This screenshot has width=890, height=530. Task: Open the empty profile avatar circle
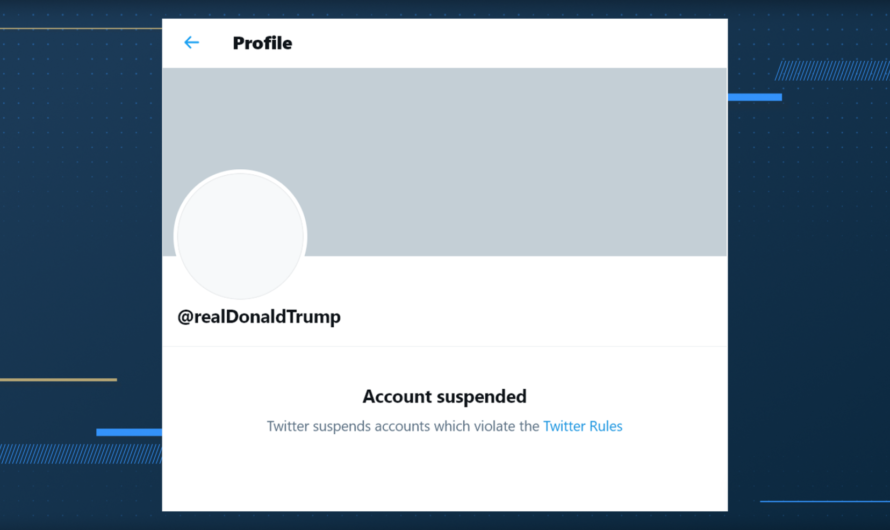pyautogui.click(x=240, y=236)
